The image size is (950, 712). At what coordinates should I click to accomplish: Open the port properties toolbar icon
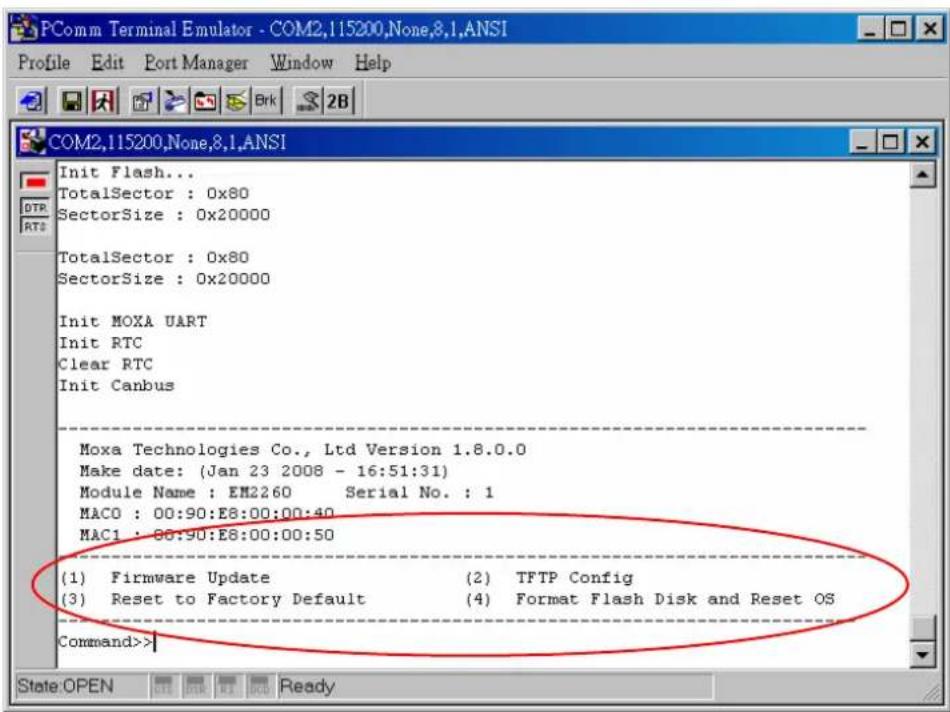(x=144, y=101)
